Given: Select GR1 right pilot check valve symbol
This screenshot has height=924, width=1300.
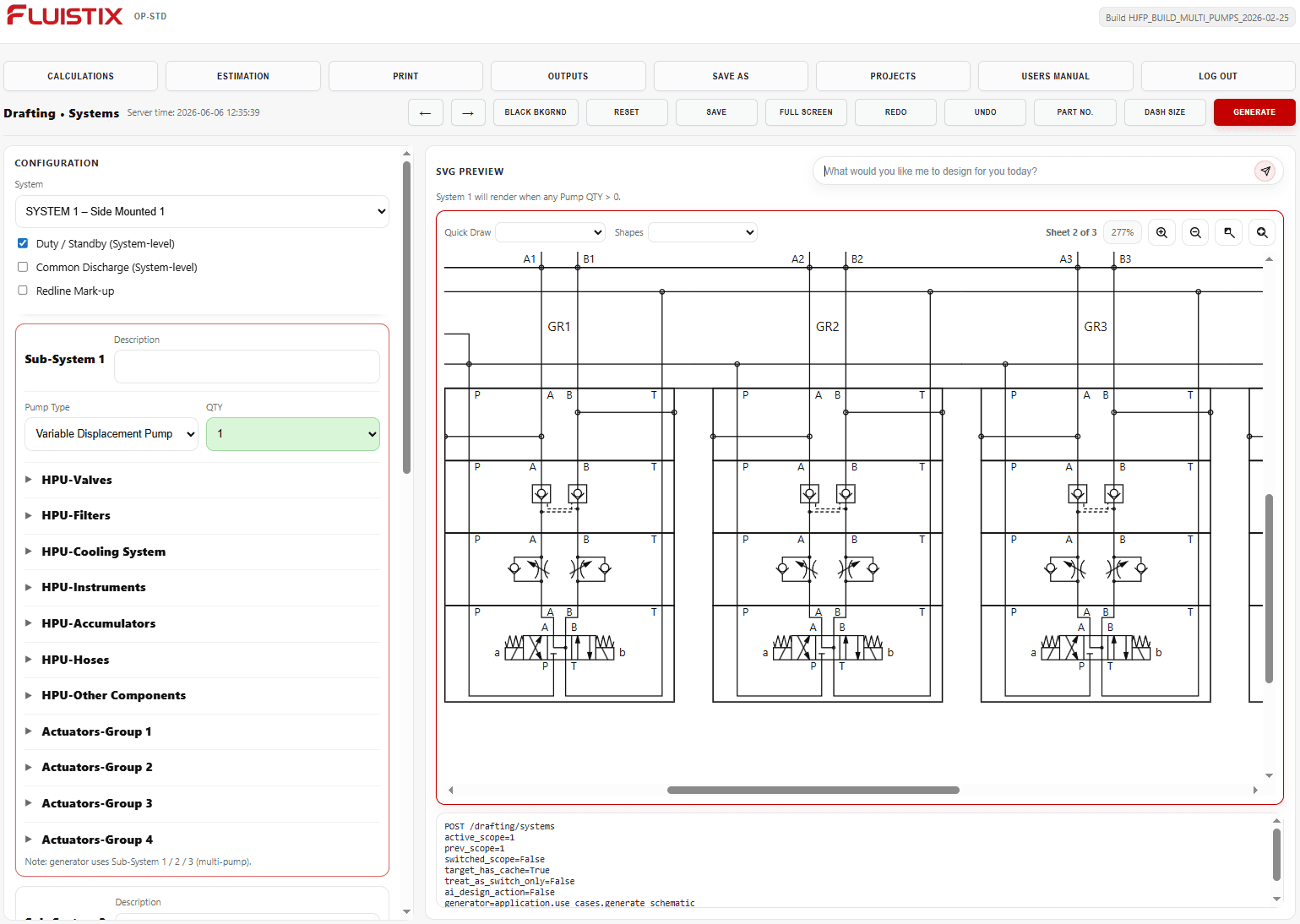Looking at the screenshot, I should (x=578, y=493).
